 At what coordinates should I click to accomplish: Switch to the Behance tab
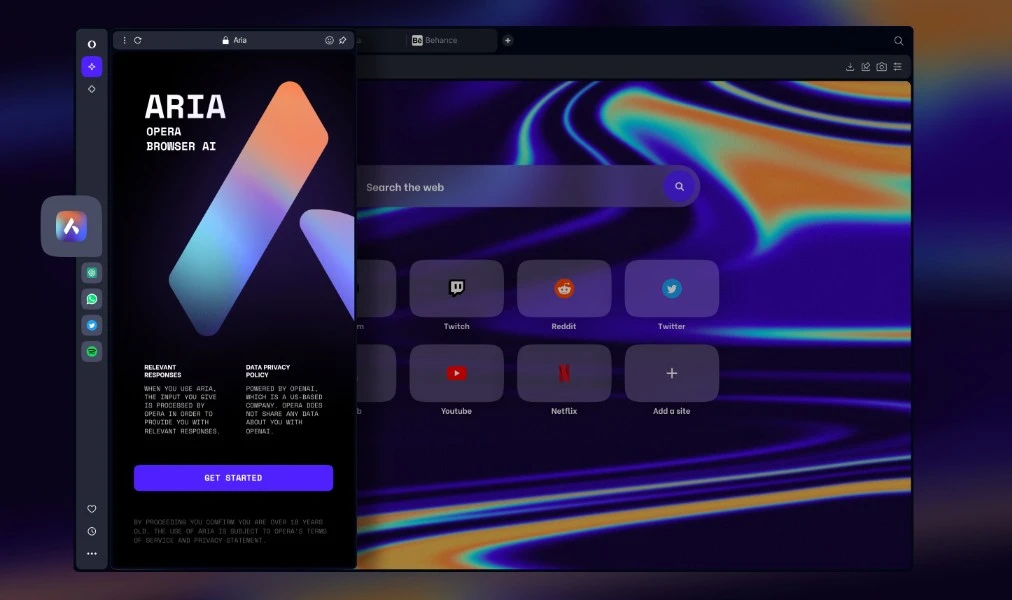click(x=438, y=41)
